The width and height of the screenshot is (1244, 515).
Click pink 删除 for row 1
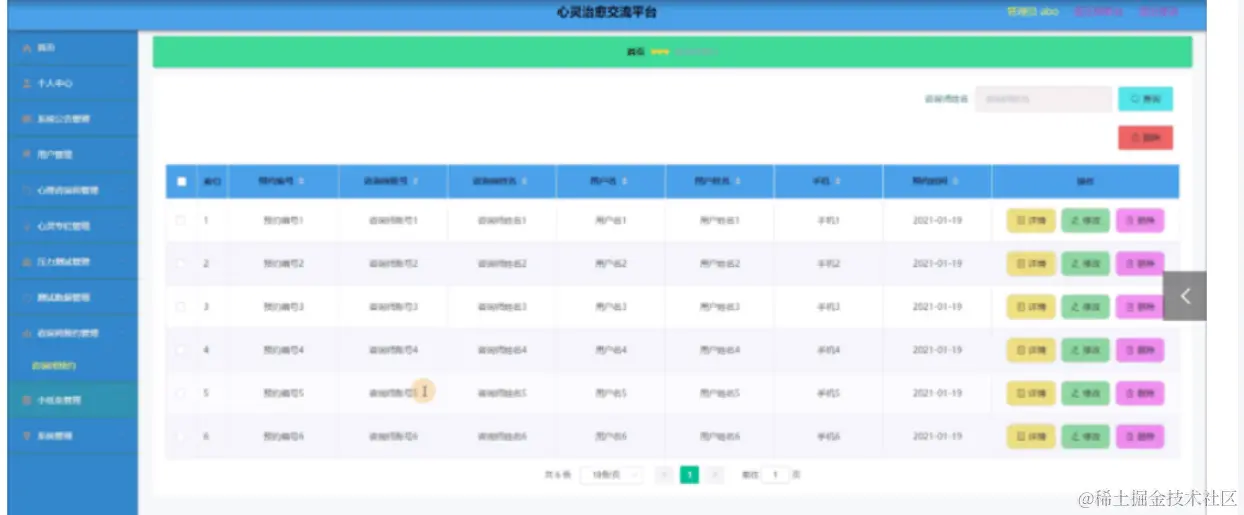(1140, 221)
